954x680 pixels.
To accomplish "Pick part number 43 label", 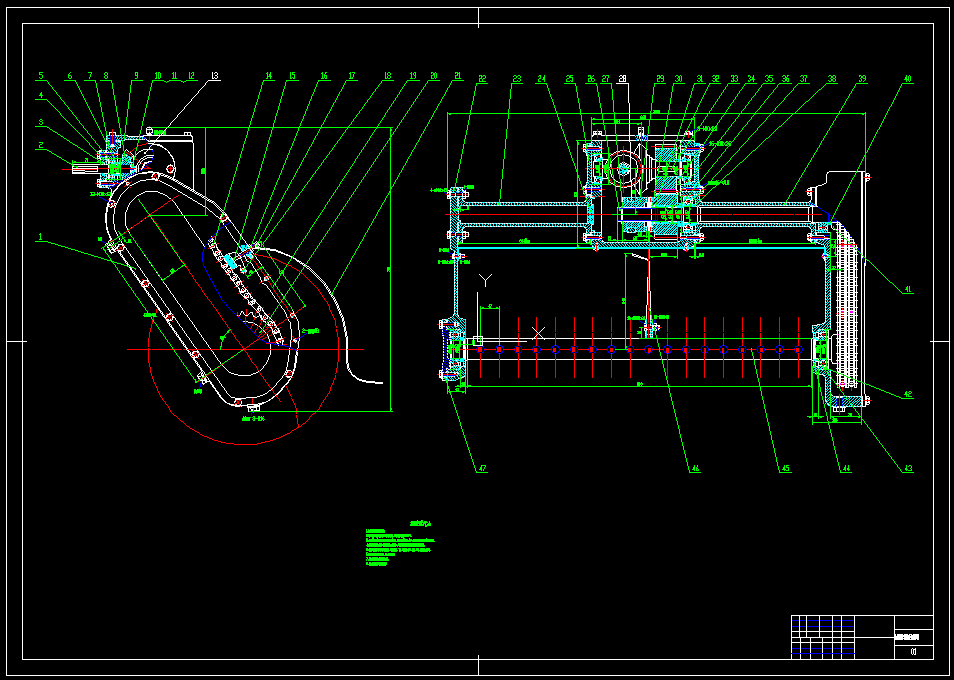I will coord(908,468).
